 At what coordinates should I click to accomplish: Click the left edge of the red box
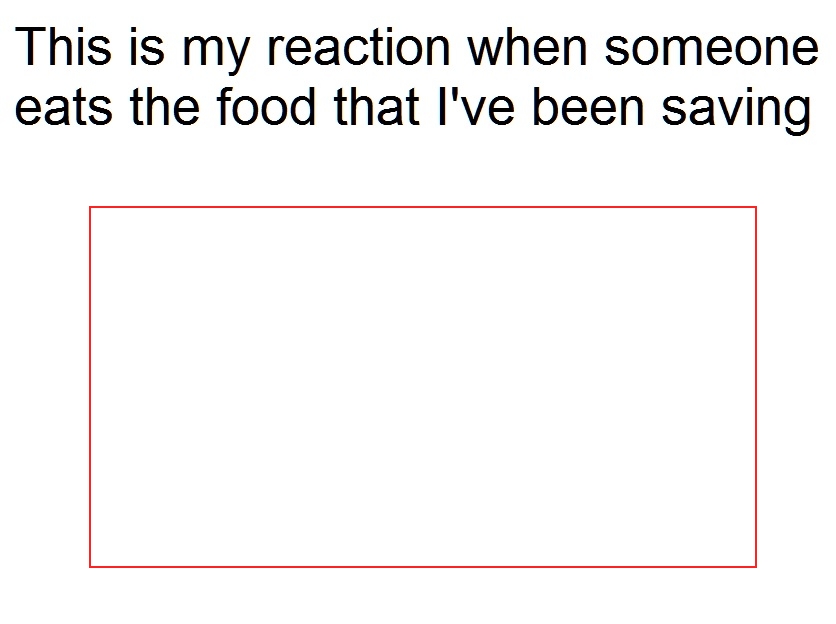coord(90,387)
